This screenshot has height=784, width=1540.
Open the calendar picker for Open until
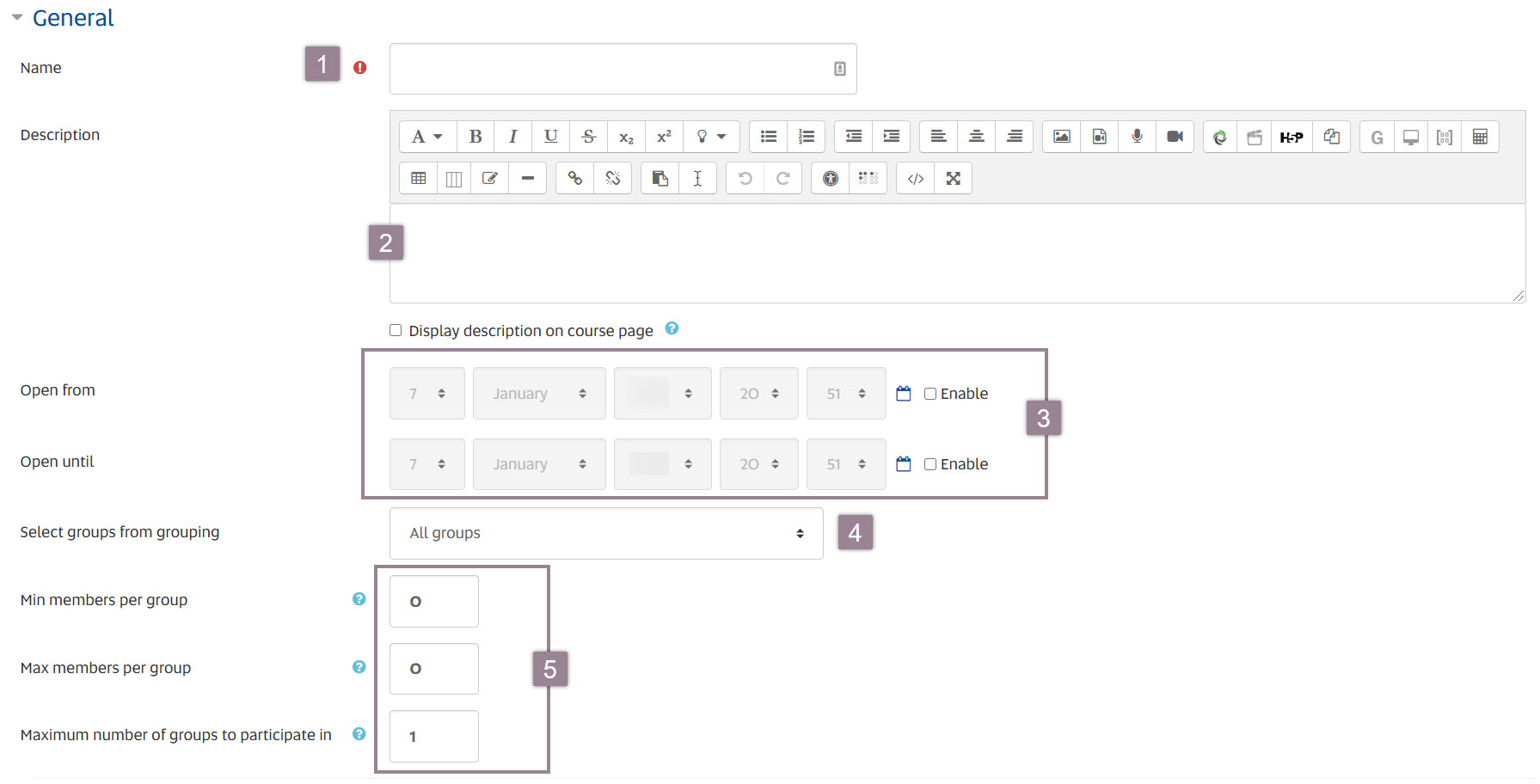[903, 463]
